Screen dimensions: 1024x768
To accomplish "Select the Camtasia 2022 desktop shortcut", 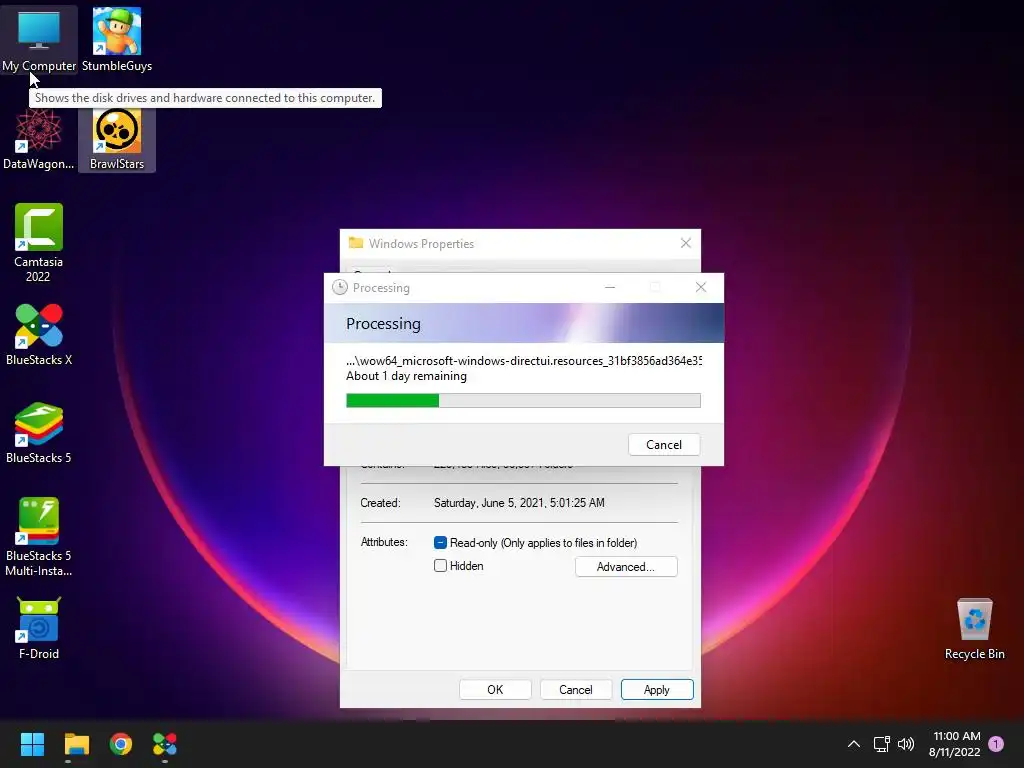I will [39, 243].
